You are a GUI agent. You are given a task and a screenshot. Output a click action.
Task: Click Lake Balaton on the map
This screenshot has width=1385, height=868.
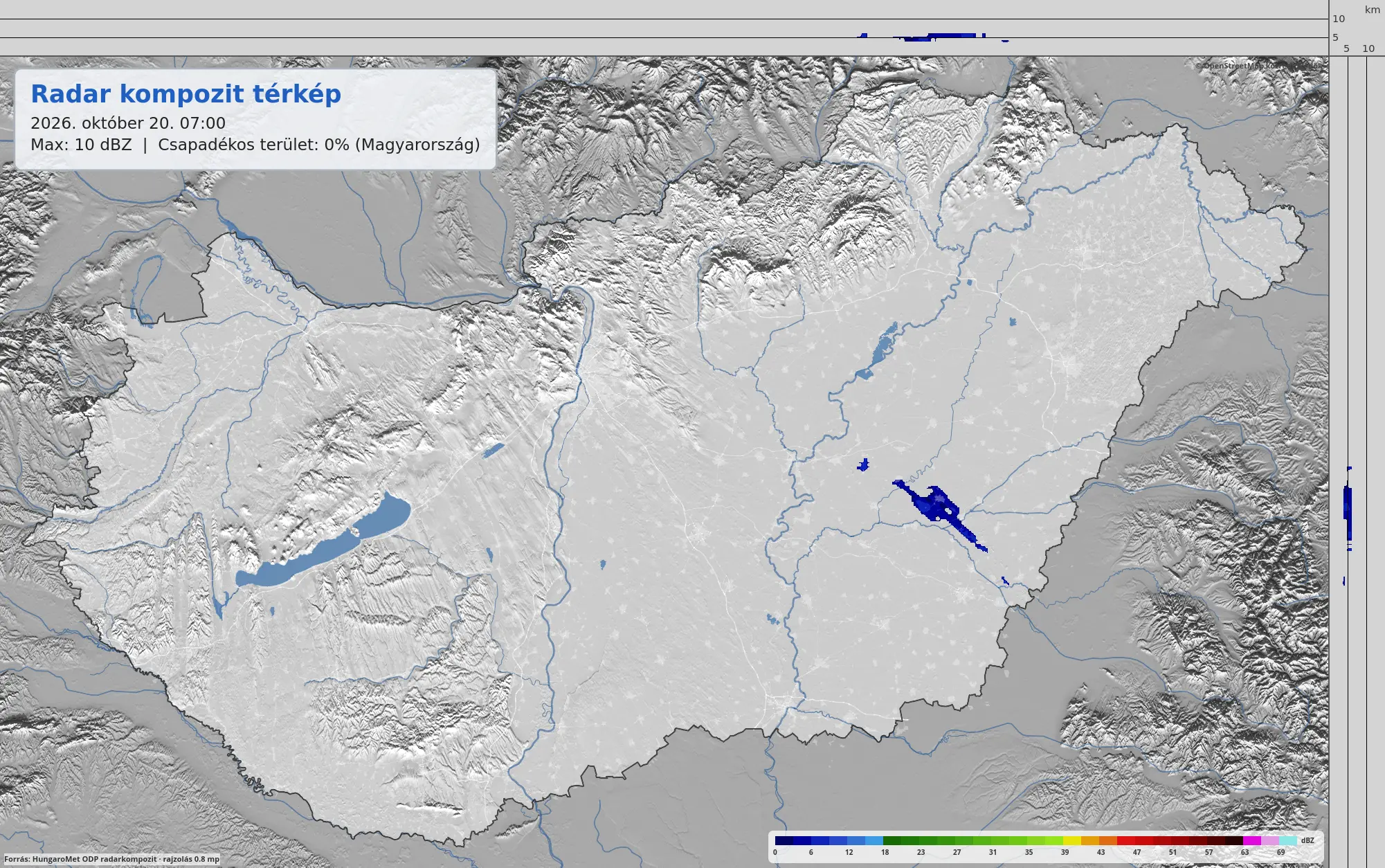(323, 541)
